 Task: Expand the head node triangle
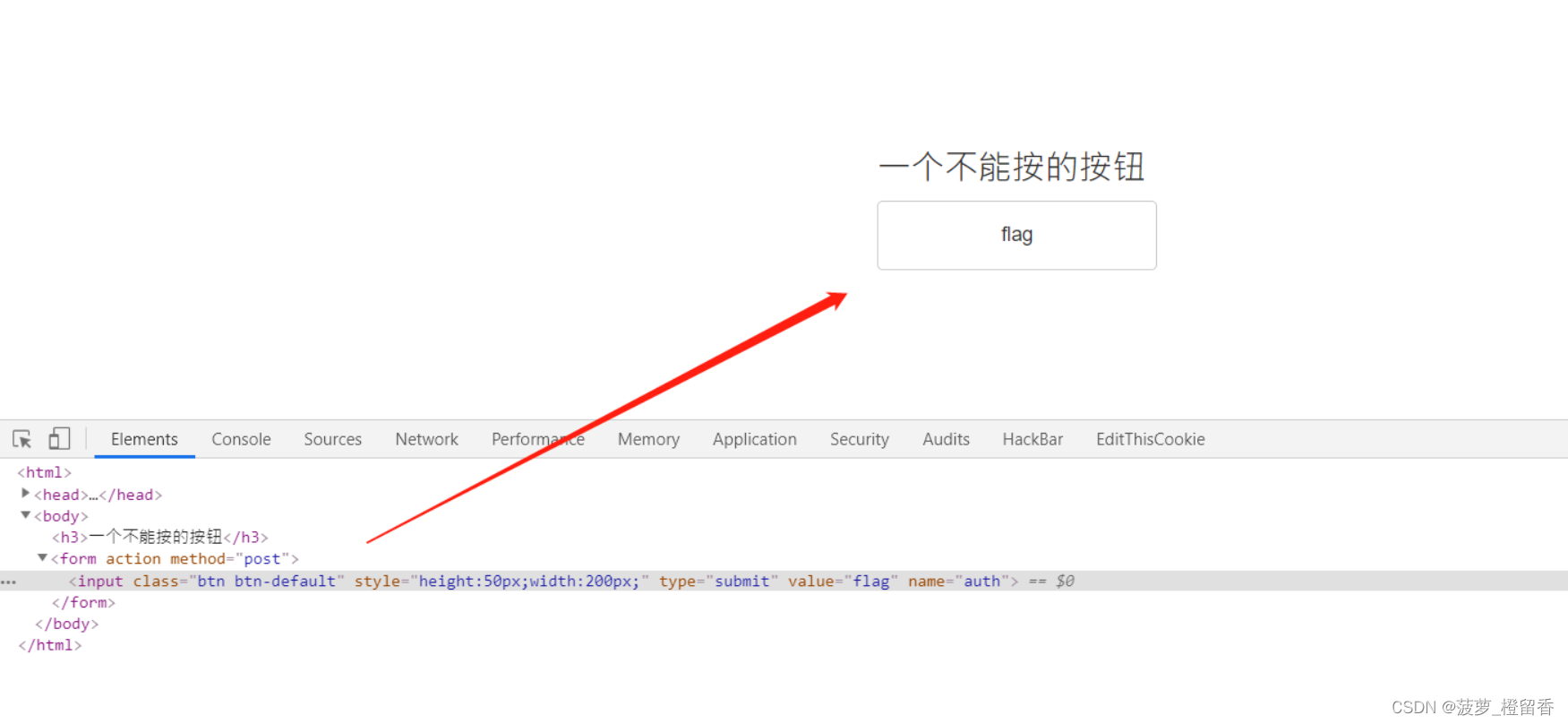click(x=25, y=494)
